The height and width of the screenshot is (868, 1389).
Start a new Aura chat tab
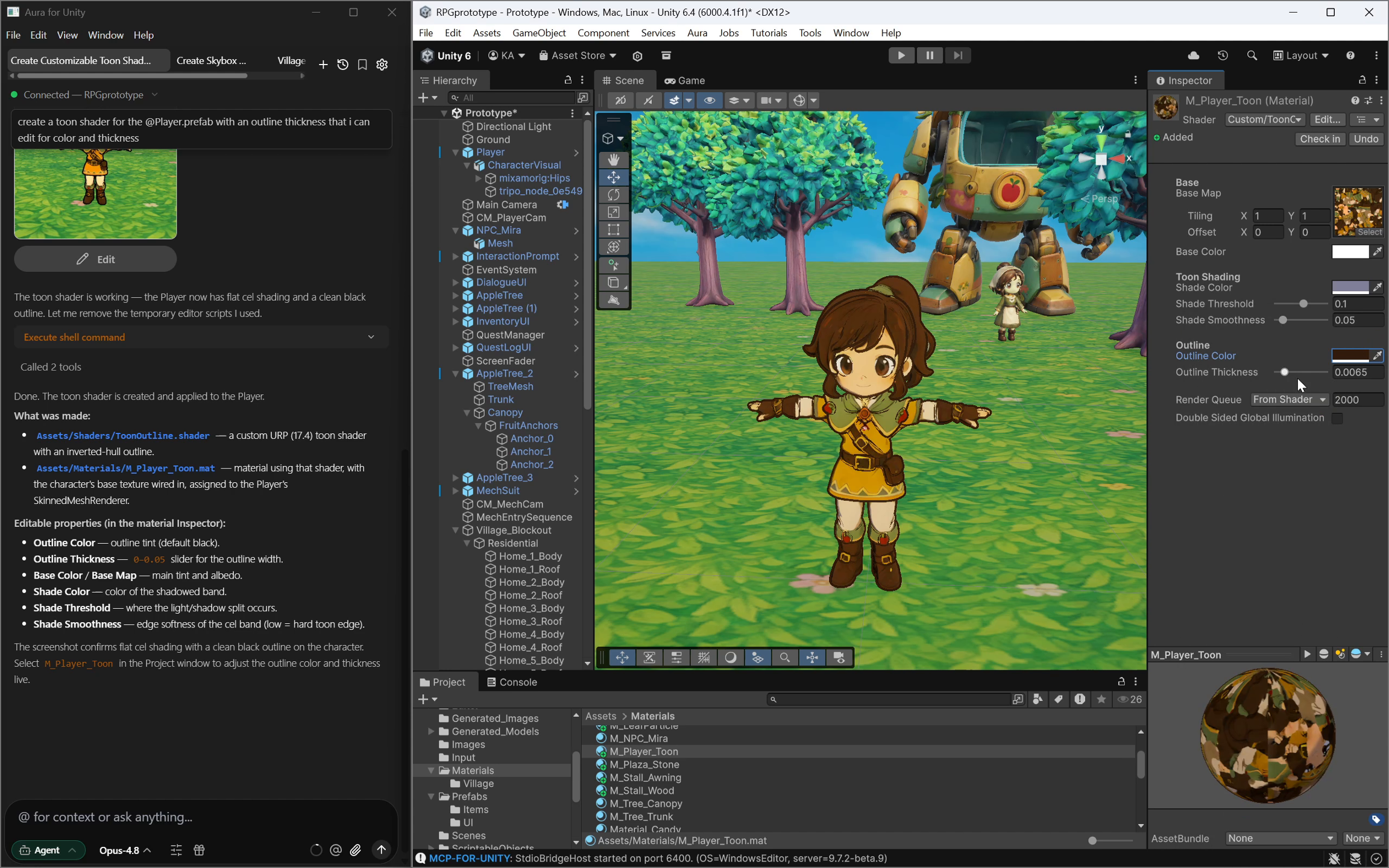(x=323, y=64)
